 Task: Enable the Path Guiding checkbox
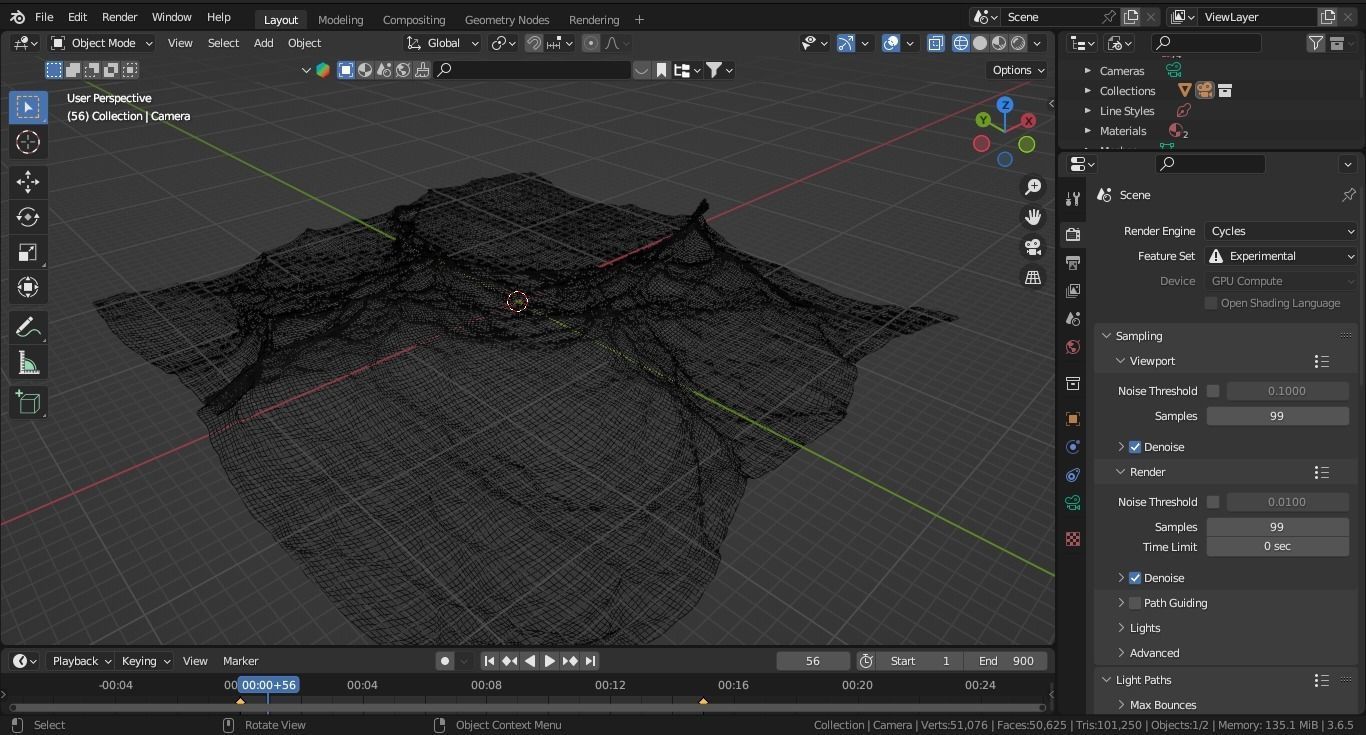coord(1135,603)
